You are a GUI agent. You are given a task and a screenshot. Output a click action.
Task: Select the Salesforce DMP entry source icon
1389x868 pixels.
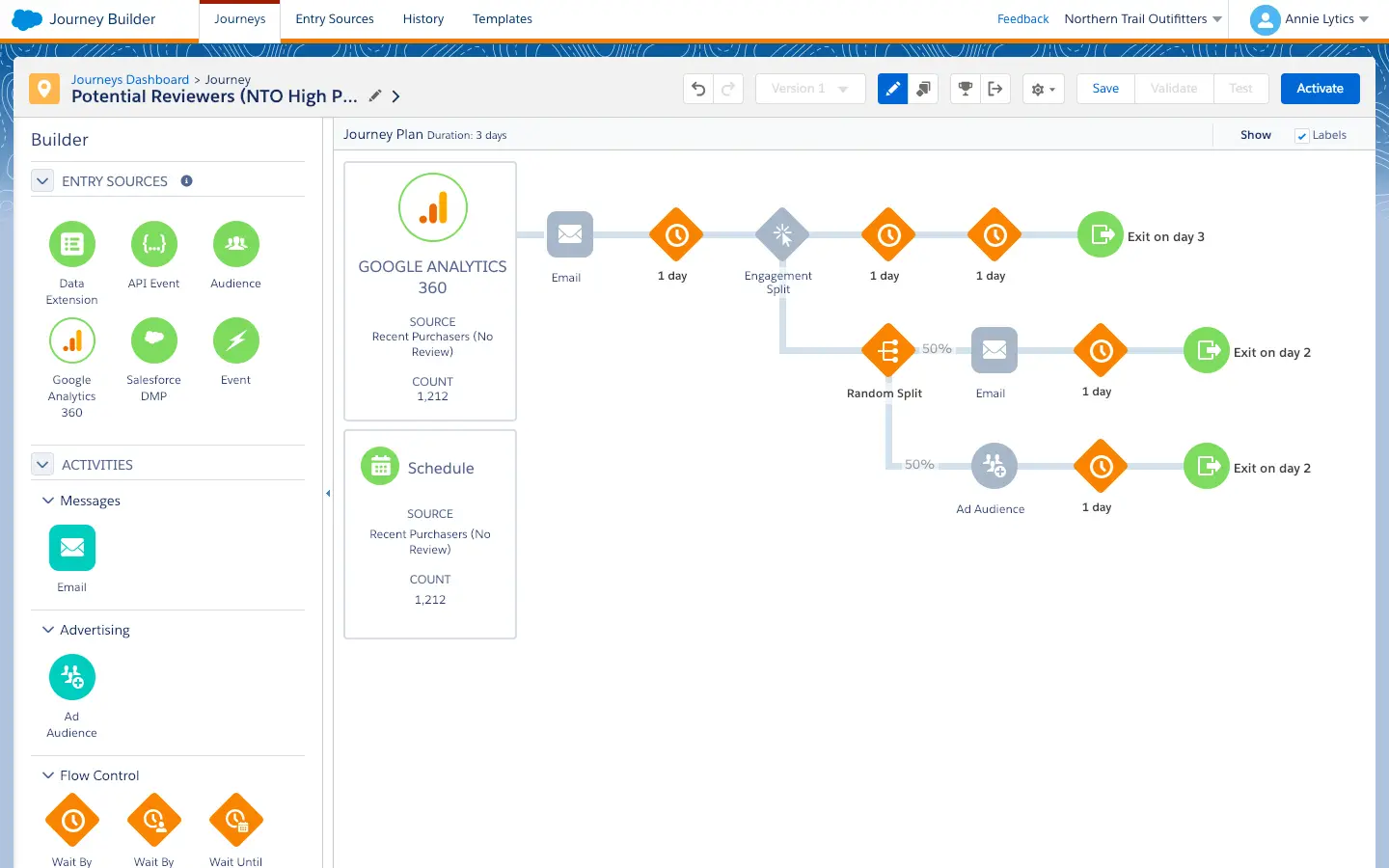point(154,340)
